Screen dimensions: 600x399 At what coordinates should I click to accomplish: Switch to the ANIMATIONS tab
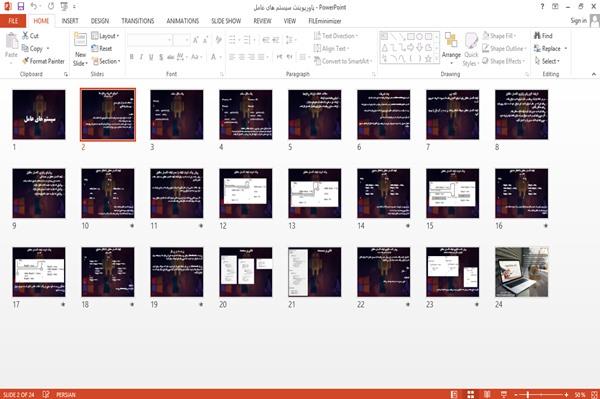click(183, 21)
